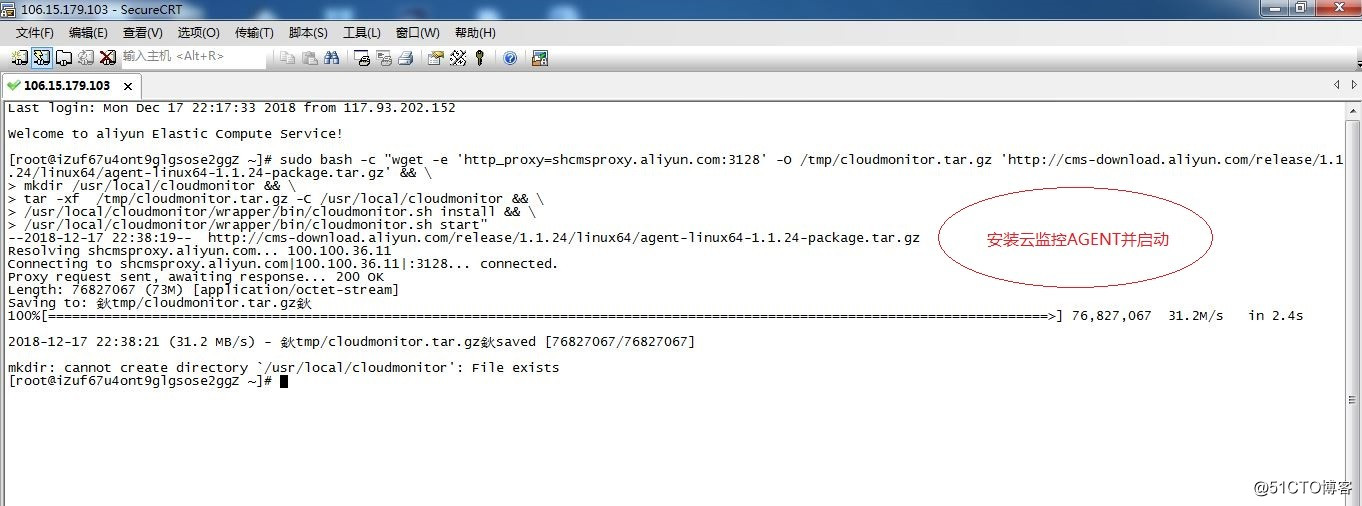
Task: Click the 'Connecting to shcmsproxy.aliyun.com' line
Action: [282, 264]
